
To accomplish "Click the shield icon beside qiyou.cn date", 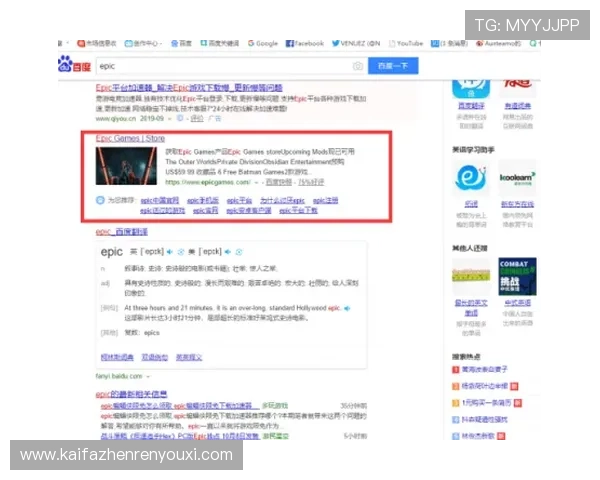I will pyautogui.click(x=179, y=118).
